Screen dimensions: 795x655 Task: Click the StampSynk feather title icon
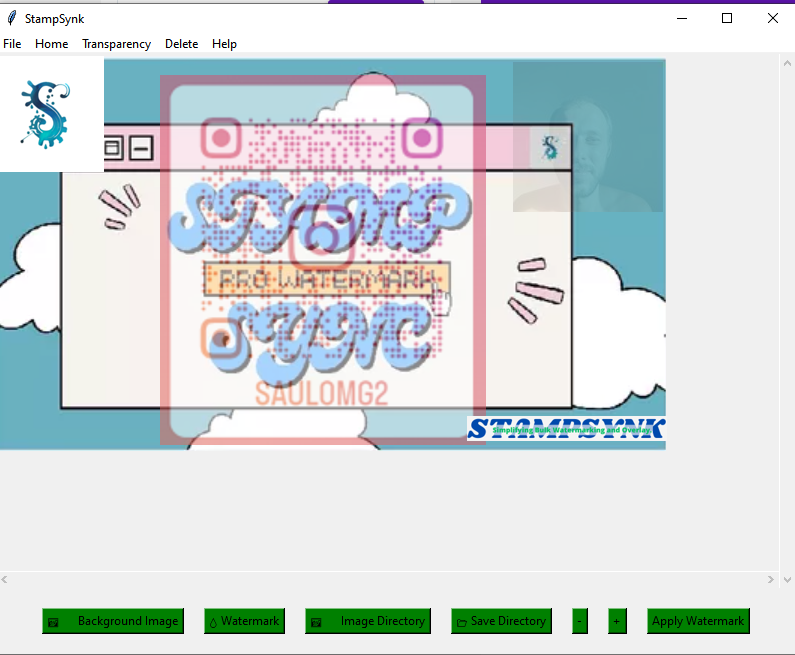pyautogui.click(x=12, y=18)
